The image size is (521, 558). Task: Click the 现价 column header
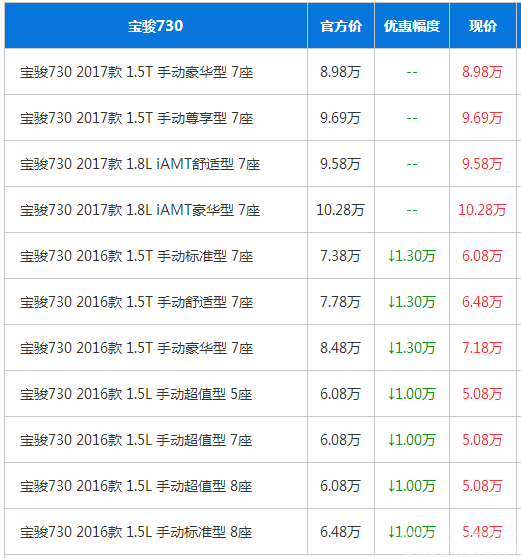pyautogui.click(x=483, y=26)
